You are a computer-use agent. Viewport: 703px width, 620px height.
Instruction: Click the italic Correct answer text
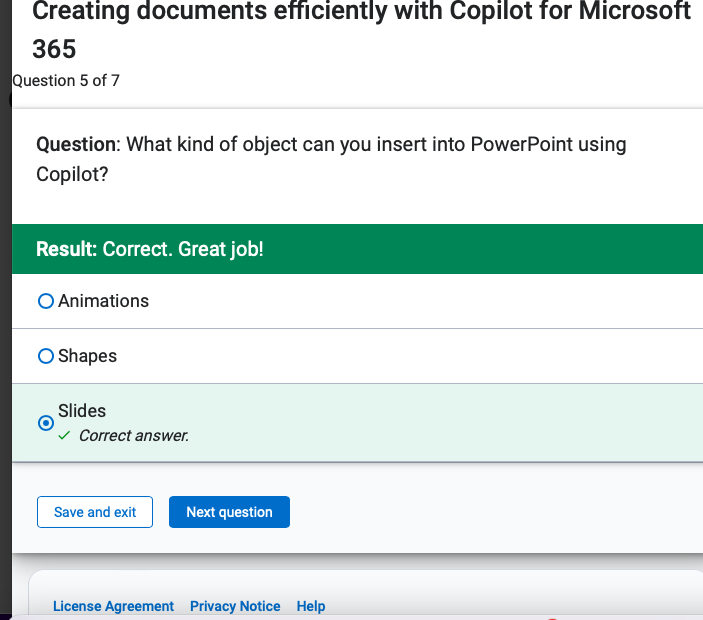click(x=134, y=436)
